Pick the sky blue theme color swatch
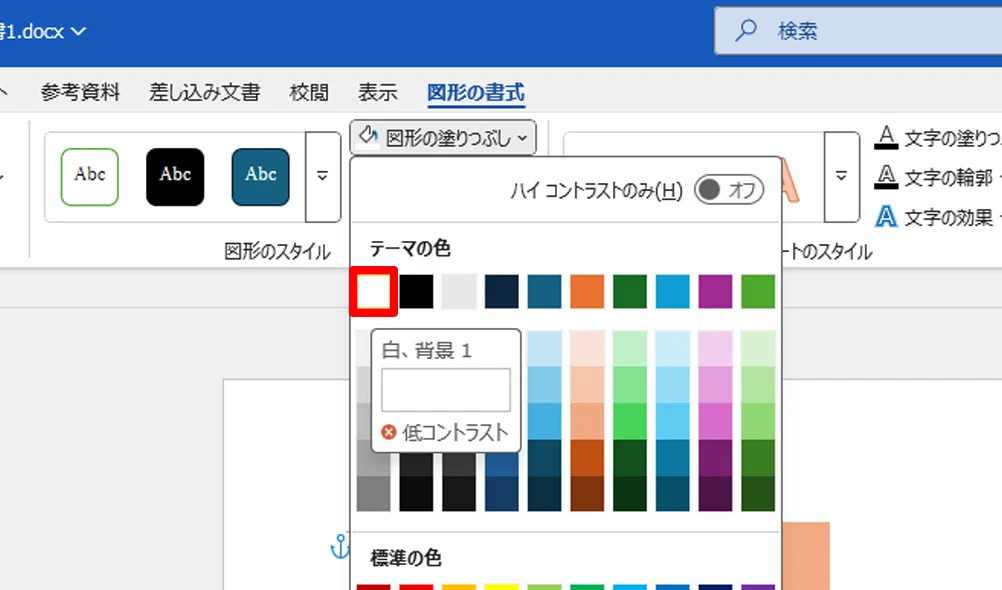The height and width of the screenshot is (590, 1002). [x=673, y=291]
